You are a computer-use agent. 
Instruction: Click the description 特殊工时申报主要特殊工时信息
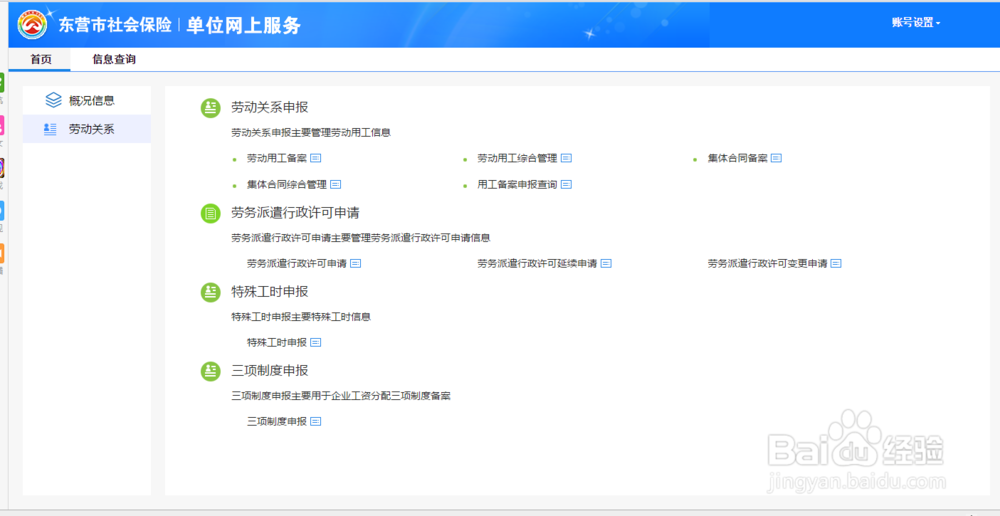click(301, 316)
